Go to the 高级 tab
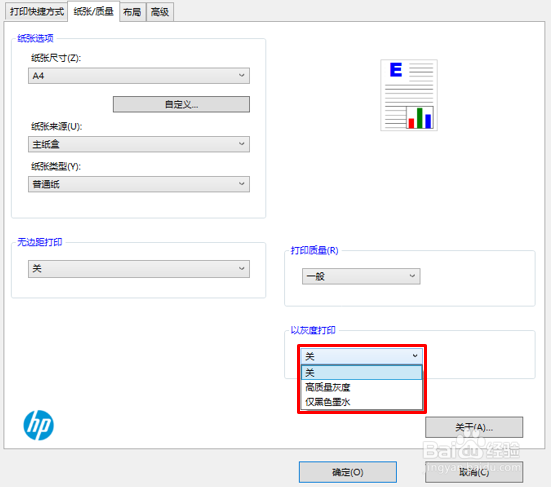Screen dimensions: 551x487 click(x=160, y=12)
